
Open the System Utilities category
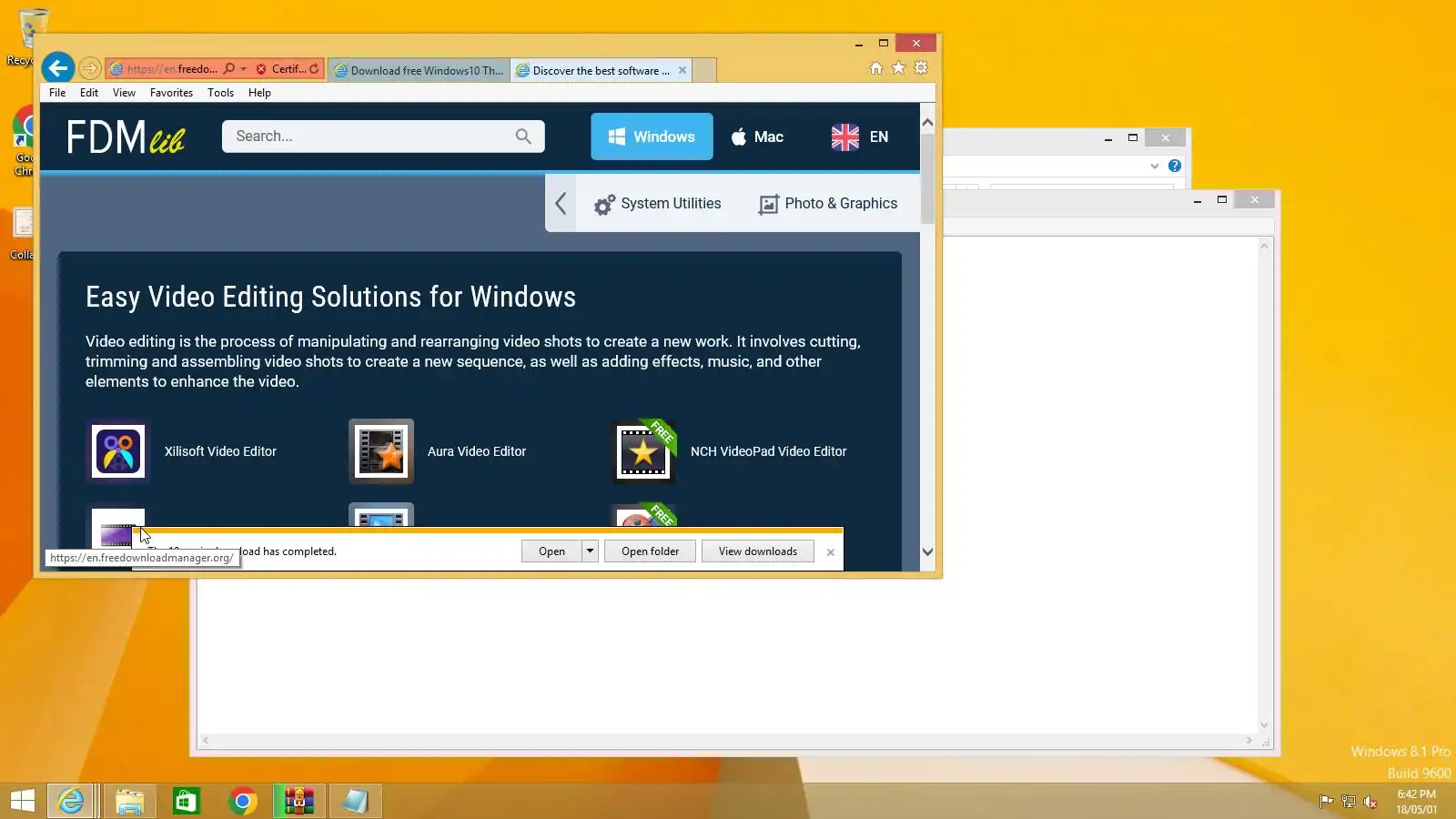[657, 204]
